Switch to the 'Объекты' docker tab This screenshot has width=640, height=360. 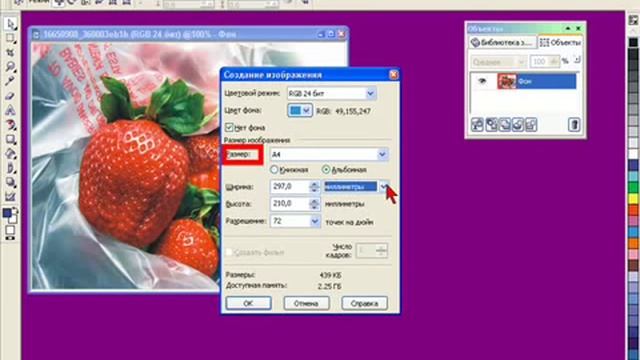pos(560,42)
